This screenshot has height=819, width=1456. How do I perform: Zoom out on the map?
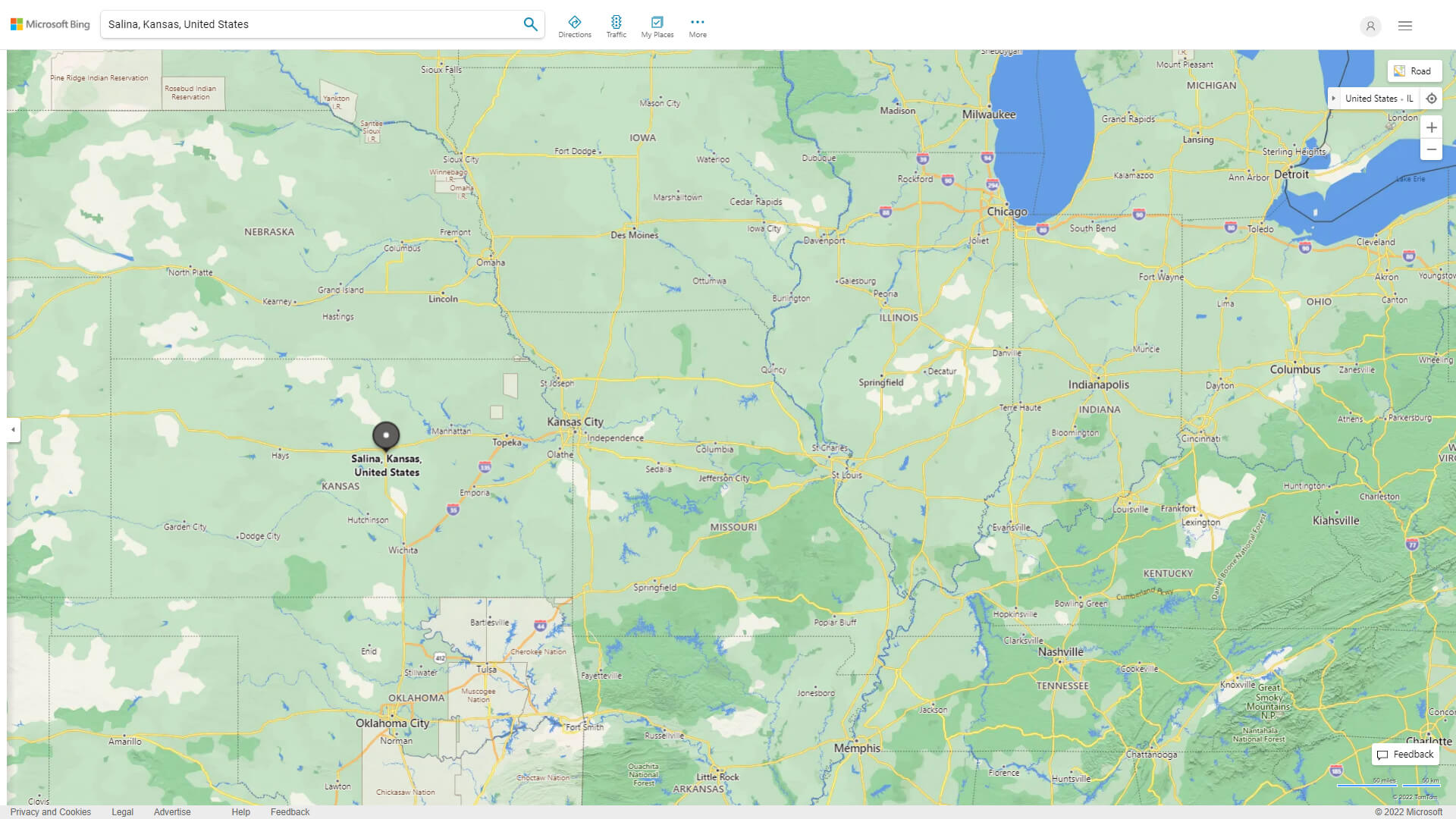[x=1431, y=149]
